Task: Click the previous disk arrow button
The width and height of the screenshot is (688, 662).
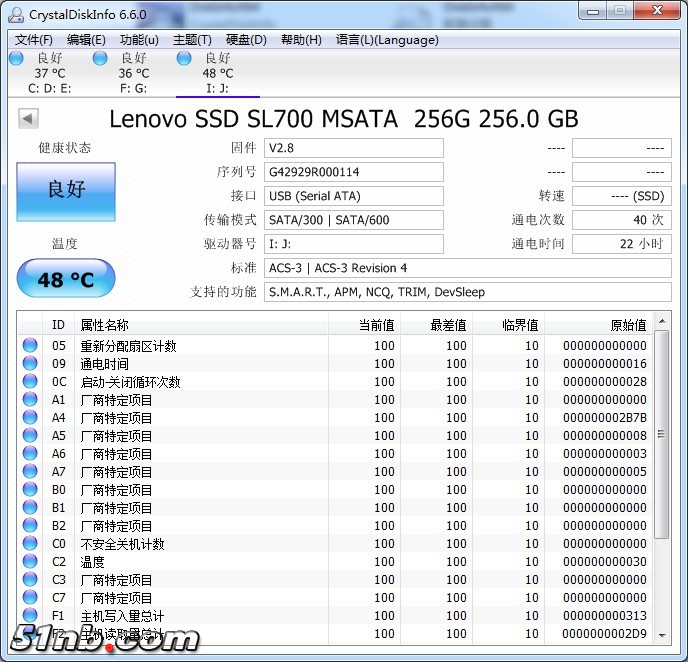Action: 28,119
